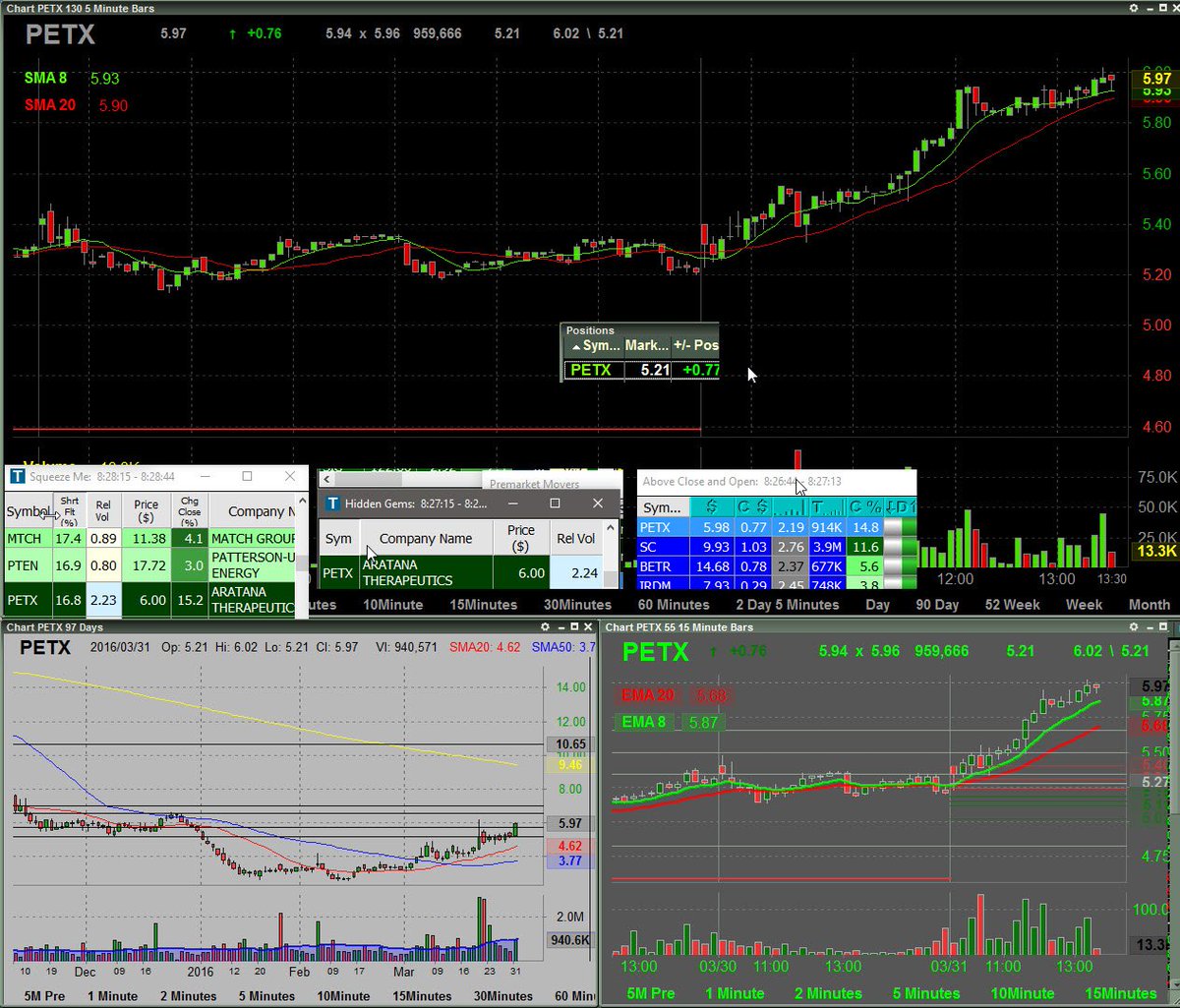
Task: Select 2 Minutes in 15 Minute Bars chart
Action: 828,993
